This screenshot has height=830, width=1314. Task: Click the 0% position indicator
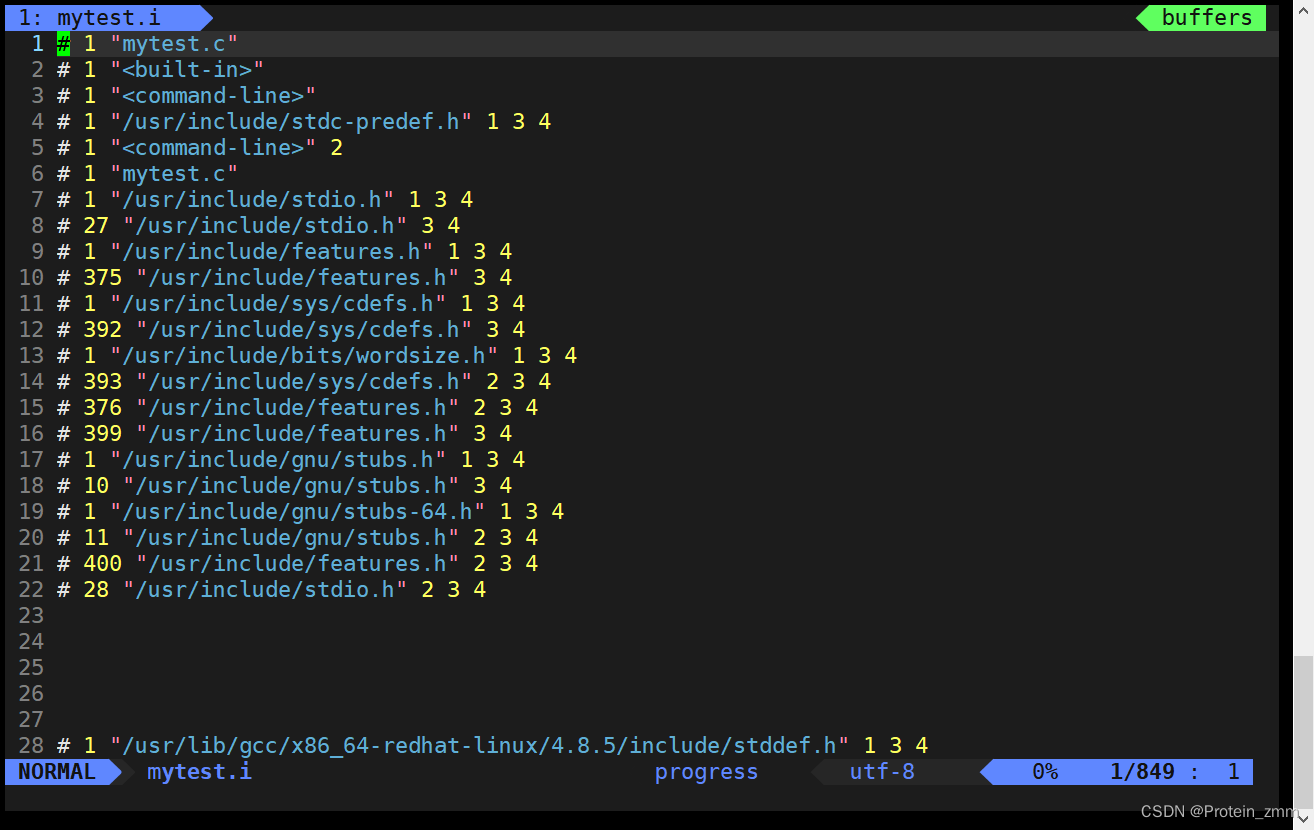click(x=1045, y=772)
